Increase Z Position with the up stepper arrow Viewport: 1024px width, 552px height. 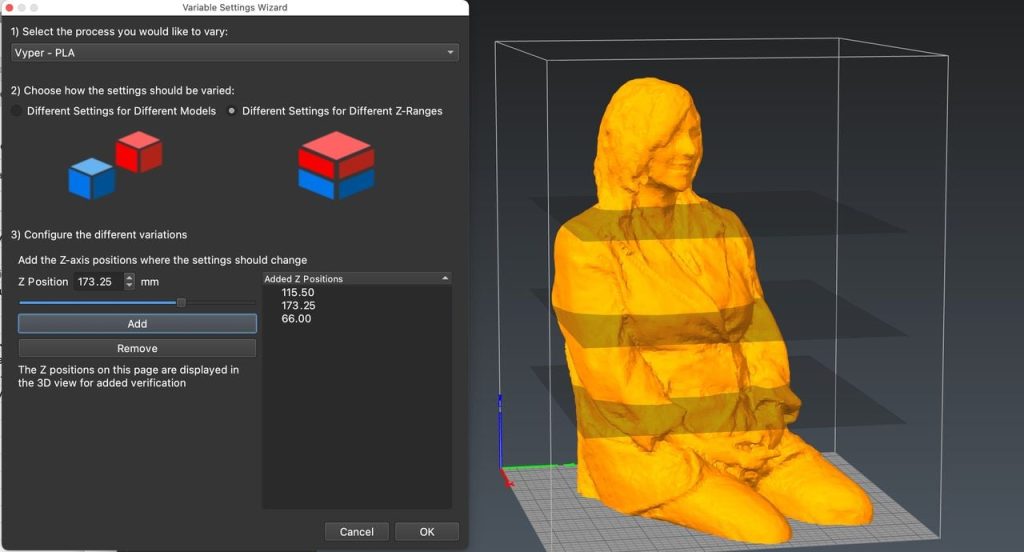point(129,278)
